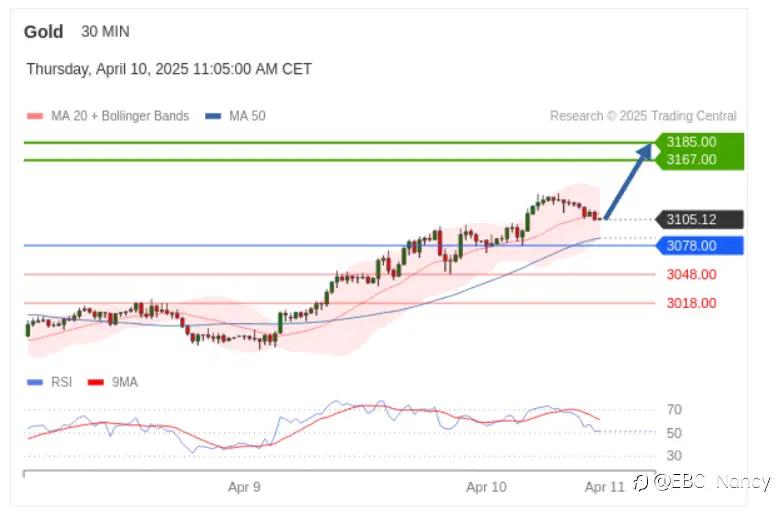Click the RSI 50 level label

point(674,433)
